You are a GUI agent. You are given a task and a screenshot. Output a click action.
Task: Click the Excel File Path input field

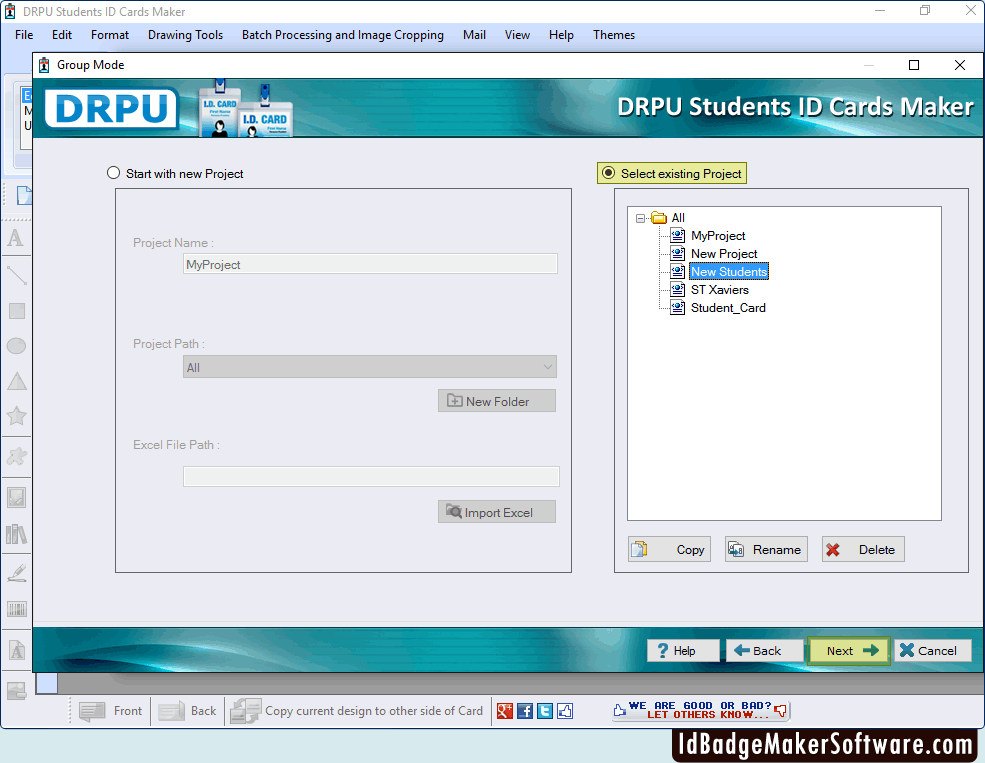pos(371,476)
